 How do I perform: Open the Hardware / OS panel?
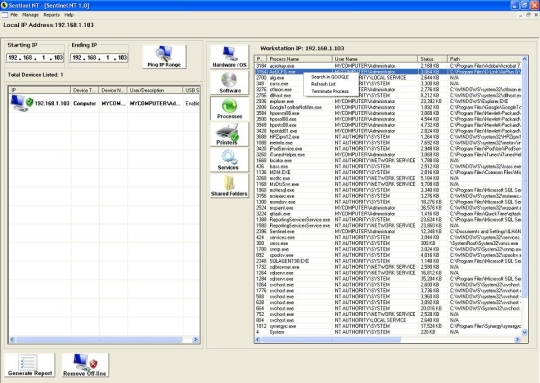click(229, 57)
